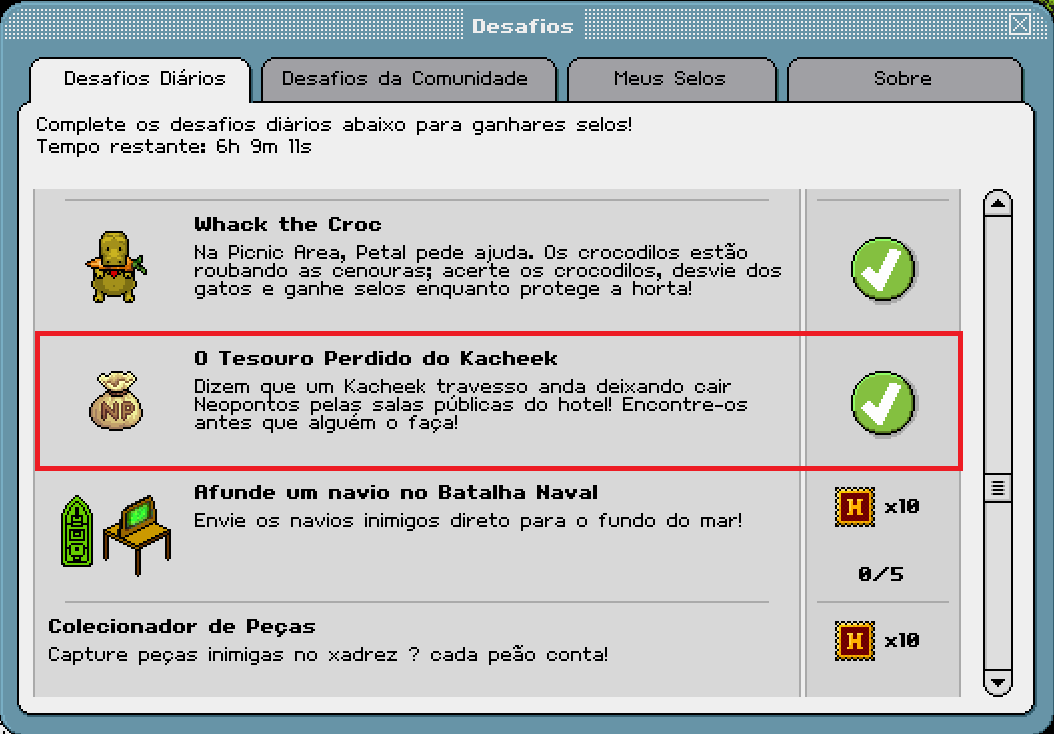
Task: Click the Colecionador de Peças stamp icon
Action: (x=855, y=641)
